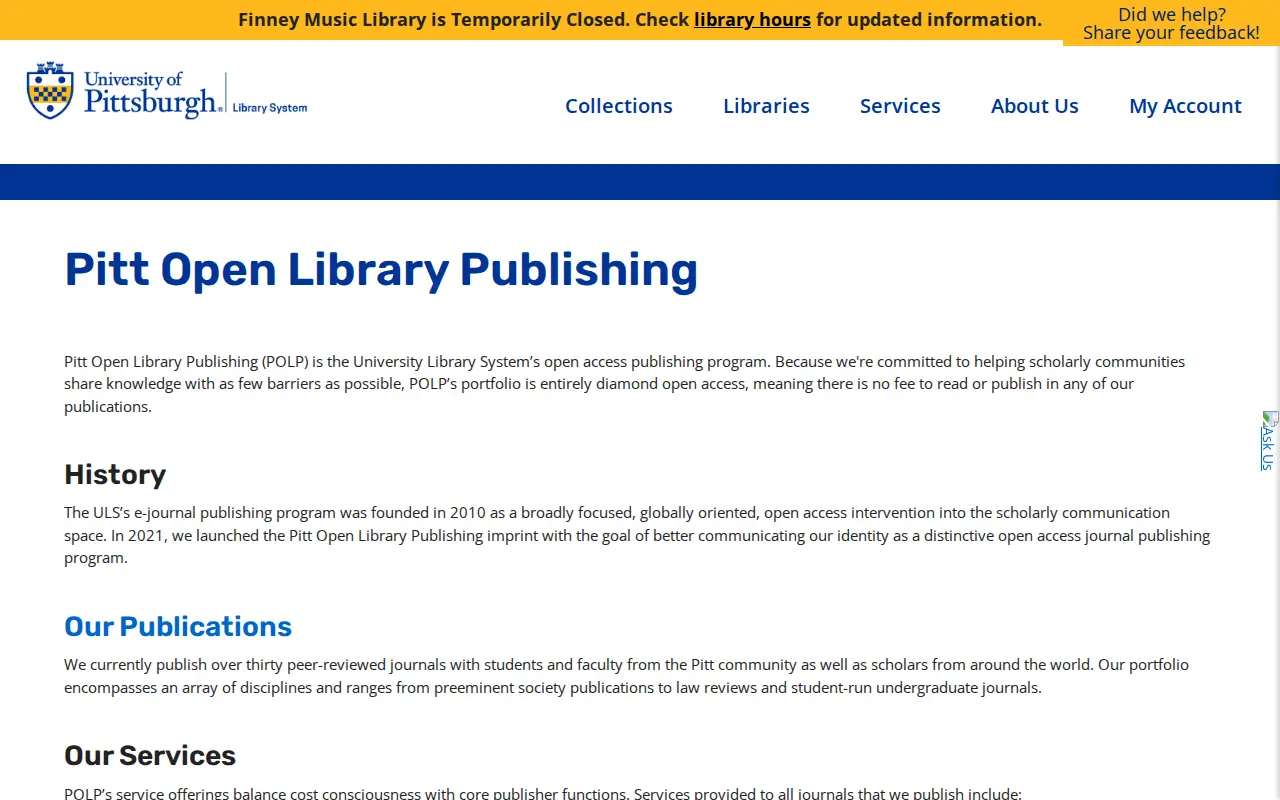The image size is (1280, 800).
Task: Open the Ask Us side tab
Action: click(x=1270, y=440)
